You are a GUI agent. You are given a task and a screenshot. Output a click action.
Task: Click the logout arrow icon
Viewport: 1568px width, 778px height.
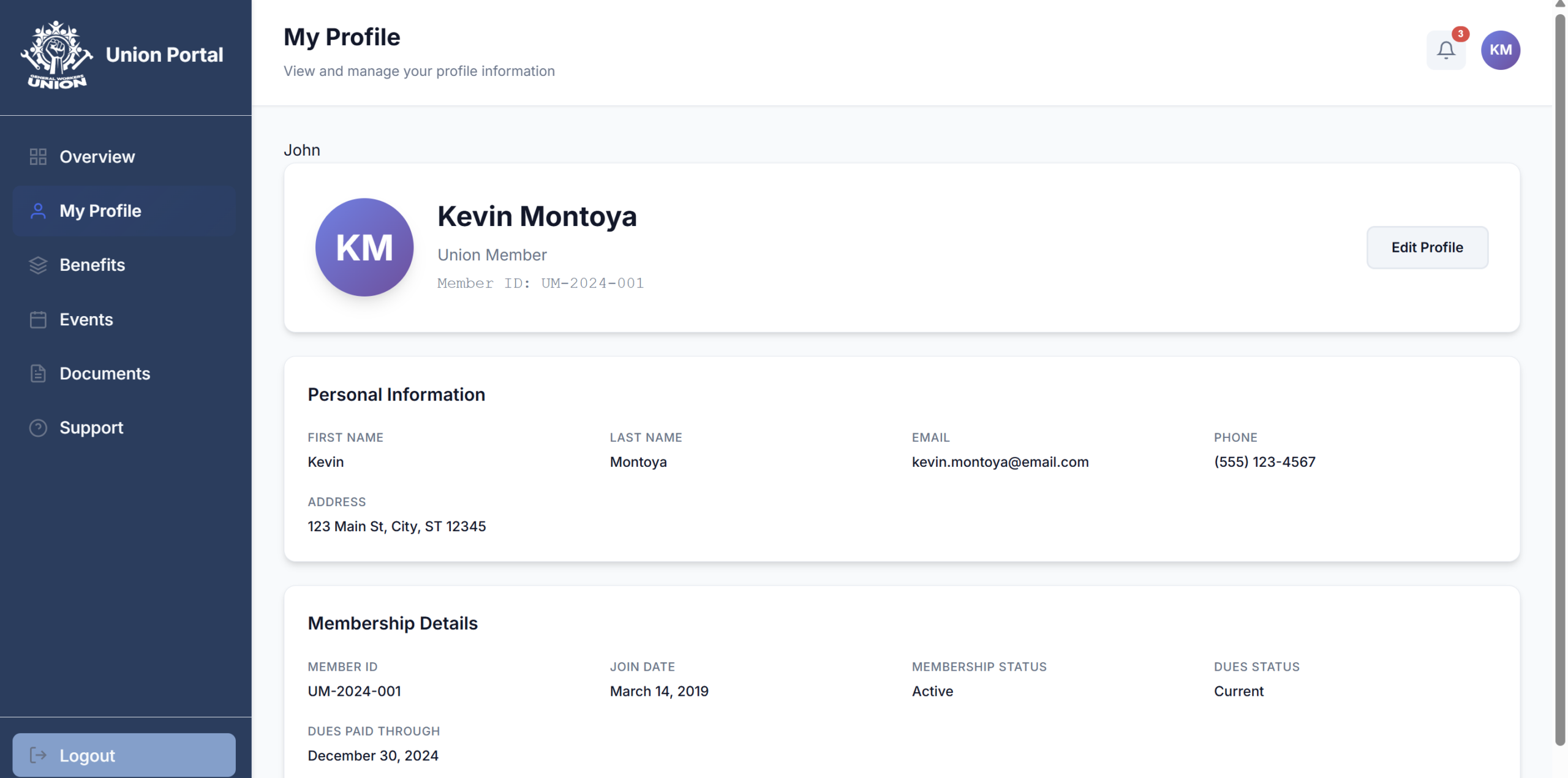pyautogui.click(x=39, y=755)
